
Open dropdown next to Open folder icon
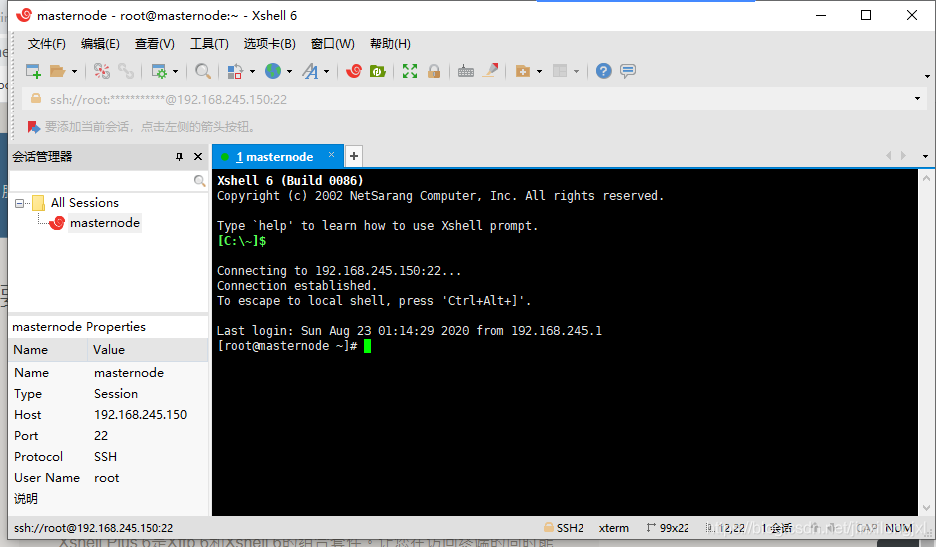(x=74, y=72)
